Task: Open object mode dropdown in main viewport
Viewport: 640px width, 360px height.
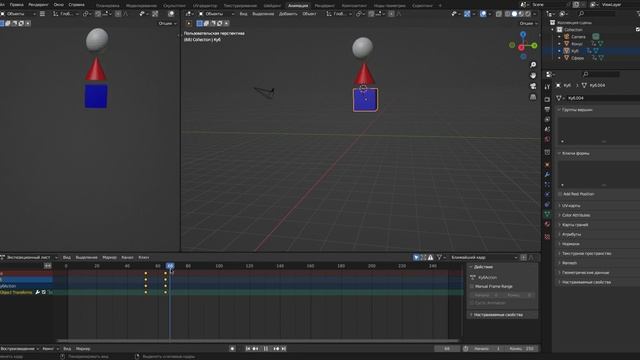Action: [x=216, y=14]
